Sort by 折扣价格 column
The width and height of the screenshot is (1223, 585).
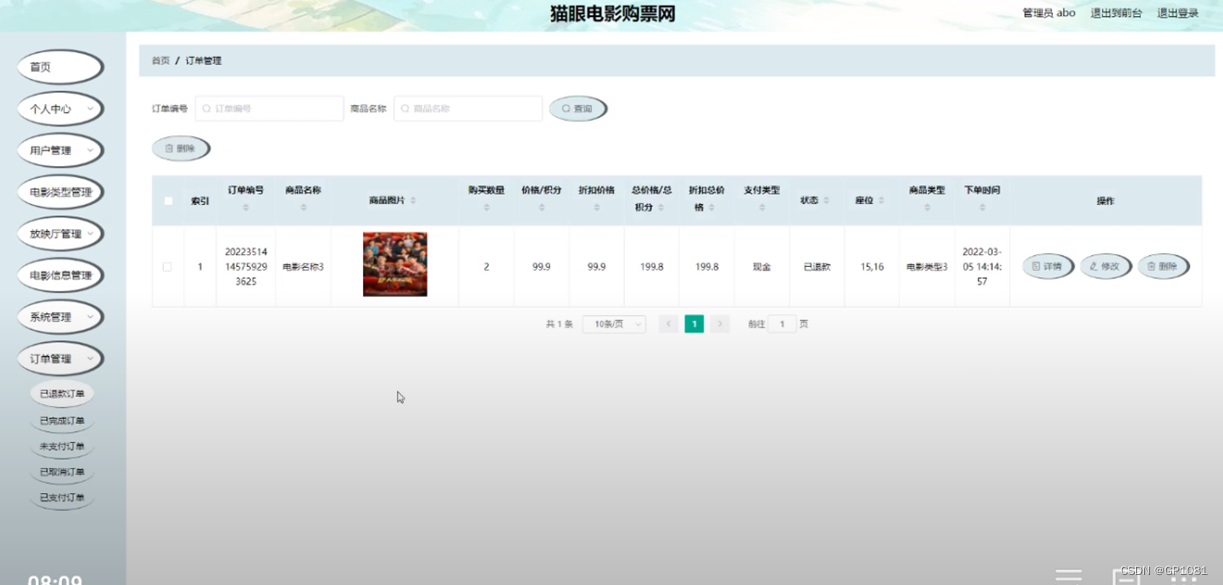pyautogui.click(x=596, y=208)
